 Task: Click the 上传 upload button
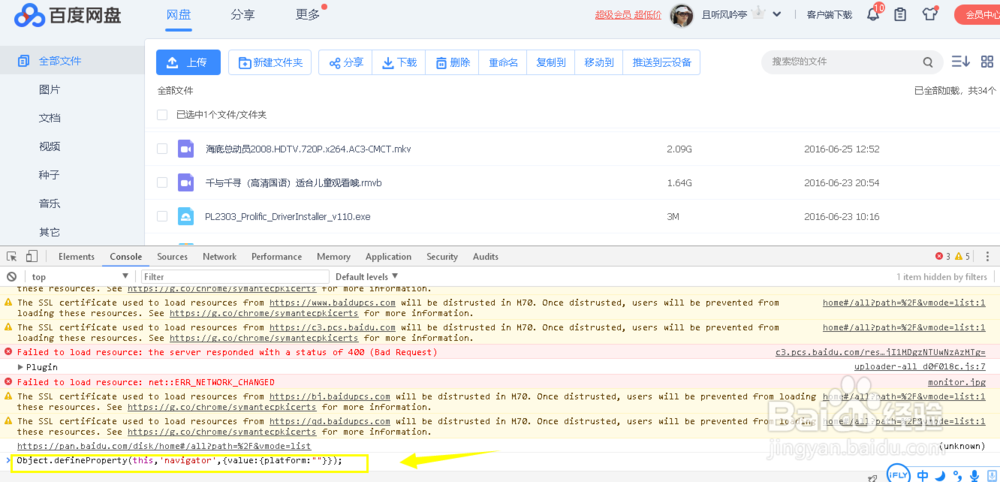tap(188, 62)
